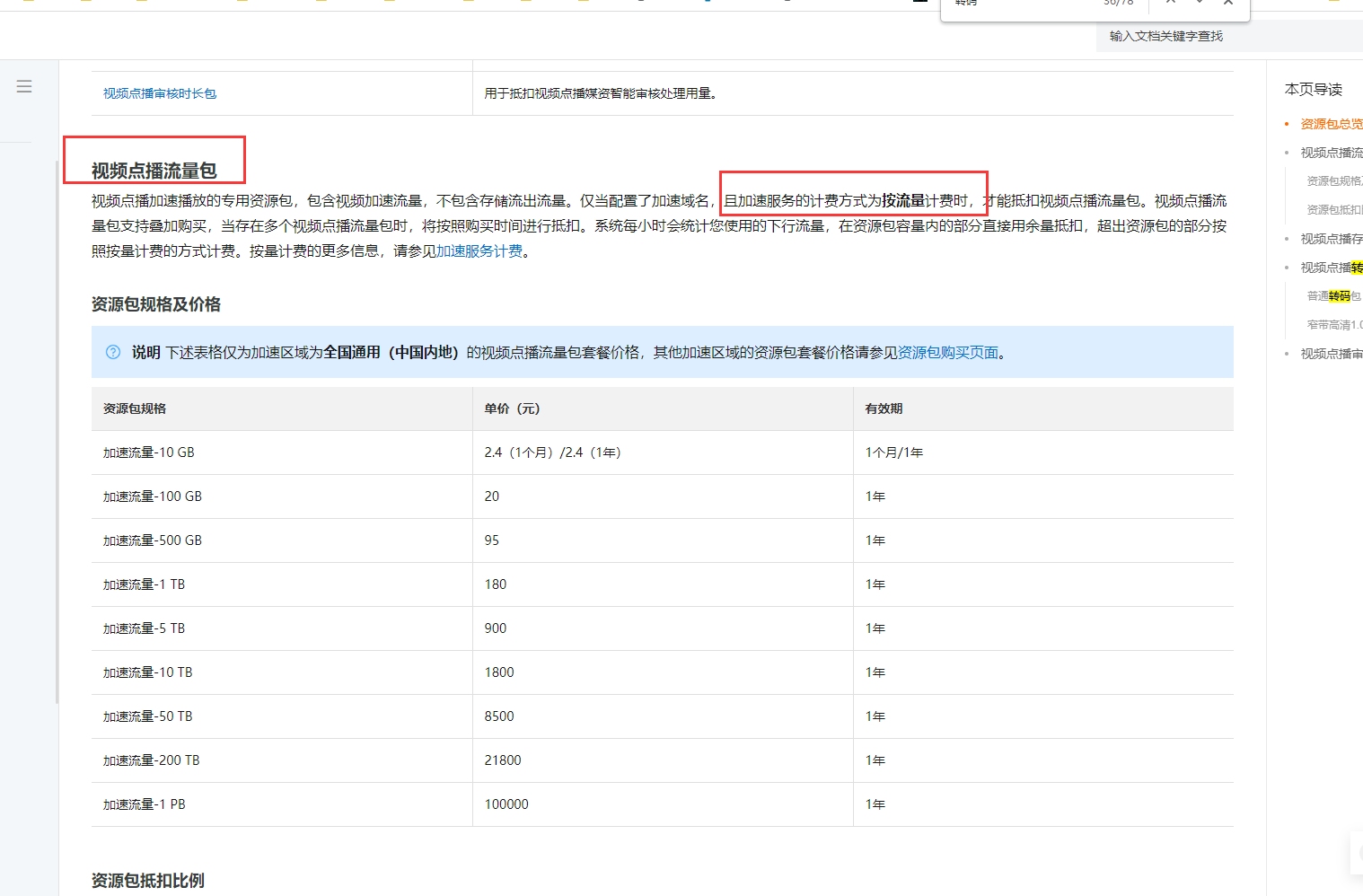1363x896 pixels.
Task: Jump to 普通转码包 sub-item in page navigation
Action: click(1334, 296)
